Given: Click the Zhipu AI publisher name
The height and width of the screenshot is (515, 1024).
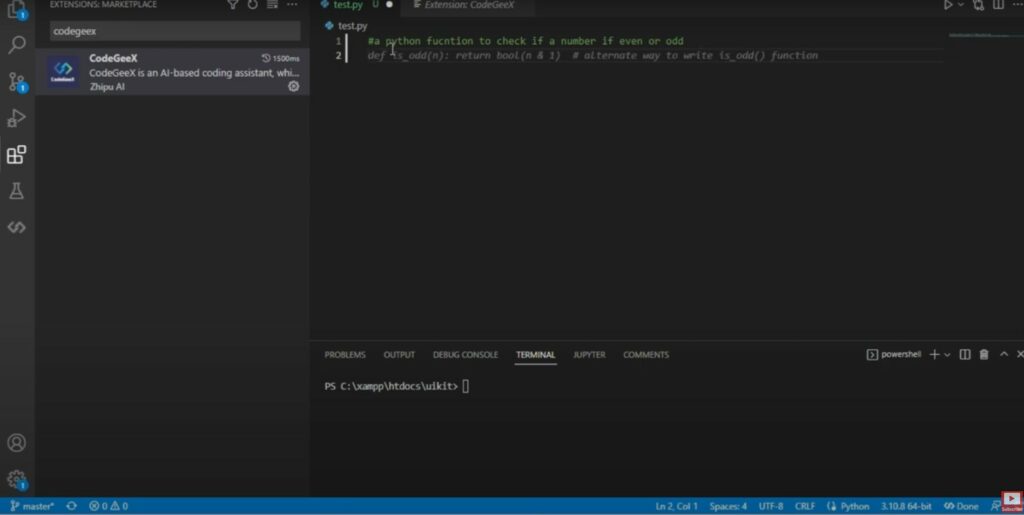Looking at the screenshot, I should coord(107,86).
